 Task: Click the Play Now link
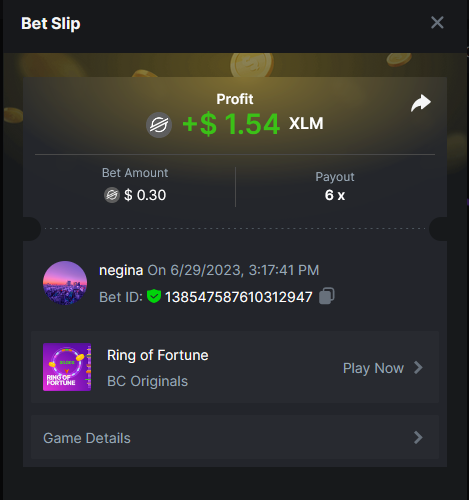373,368
